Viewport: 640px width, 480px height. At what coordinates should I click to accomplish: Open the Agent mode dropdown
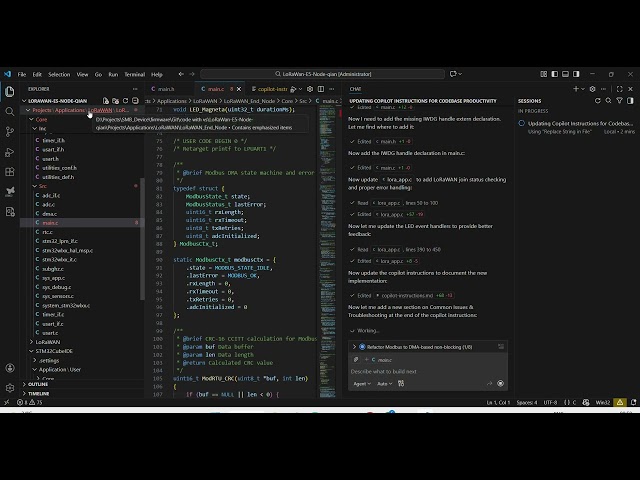pos(362,384)
